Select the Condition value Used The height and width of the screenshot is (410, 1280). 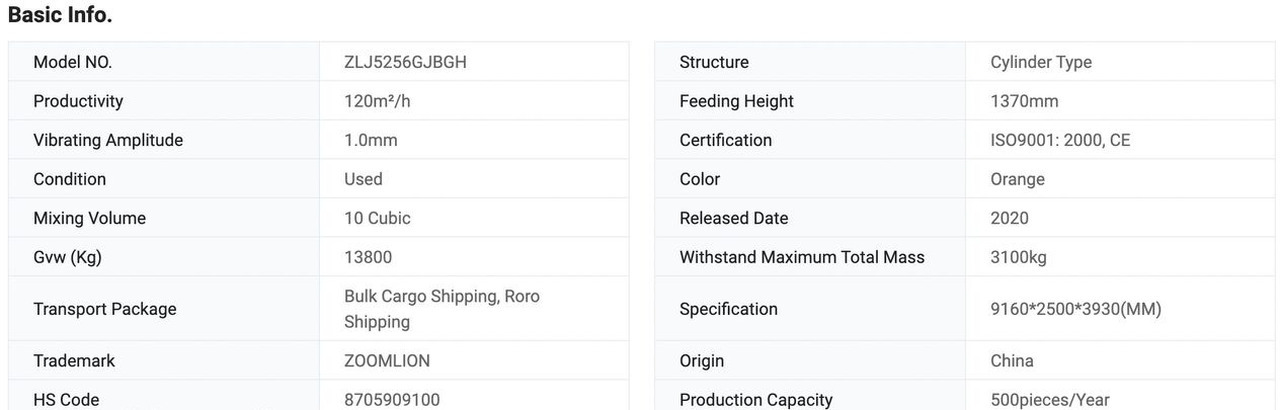tap(363, 179)
